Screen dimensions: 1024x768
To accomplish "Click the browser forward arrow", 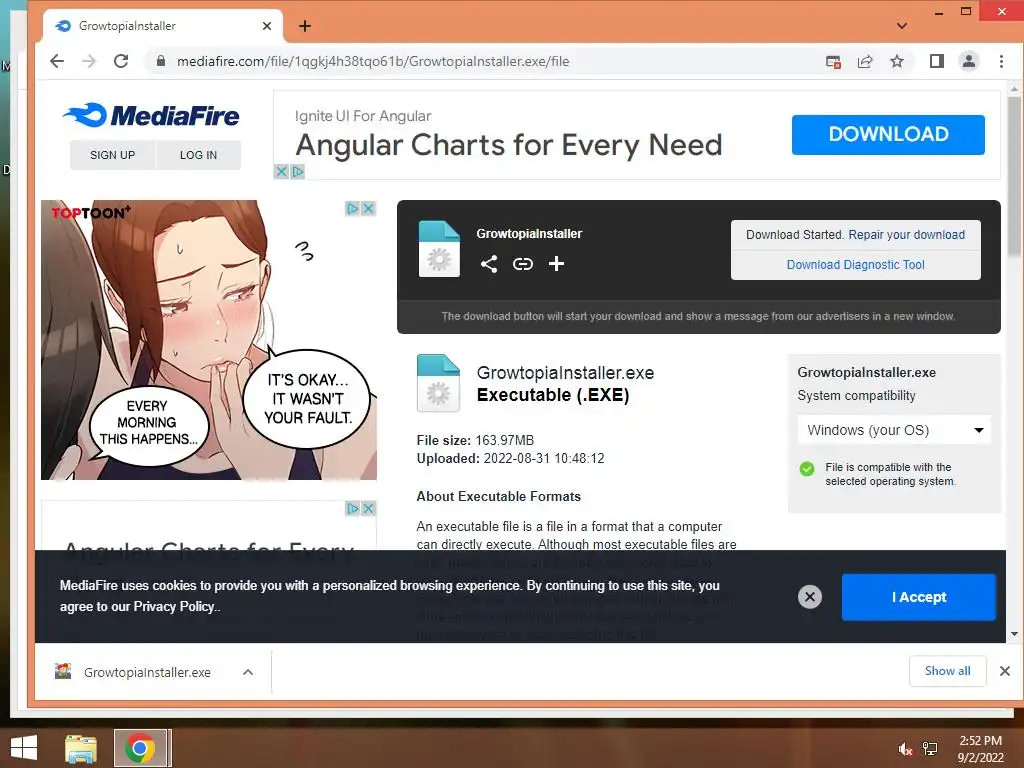I will 89,61.
